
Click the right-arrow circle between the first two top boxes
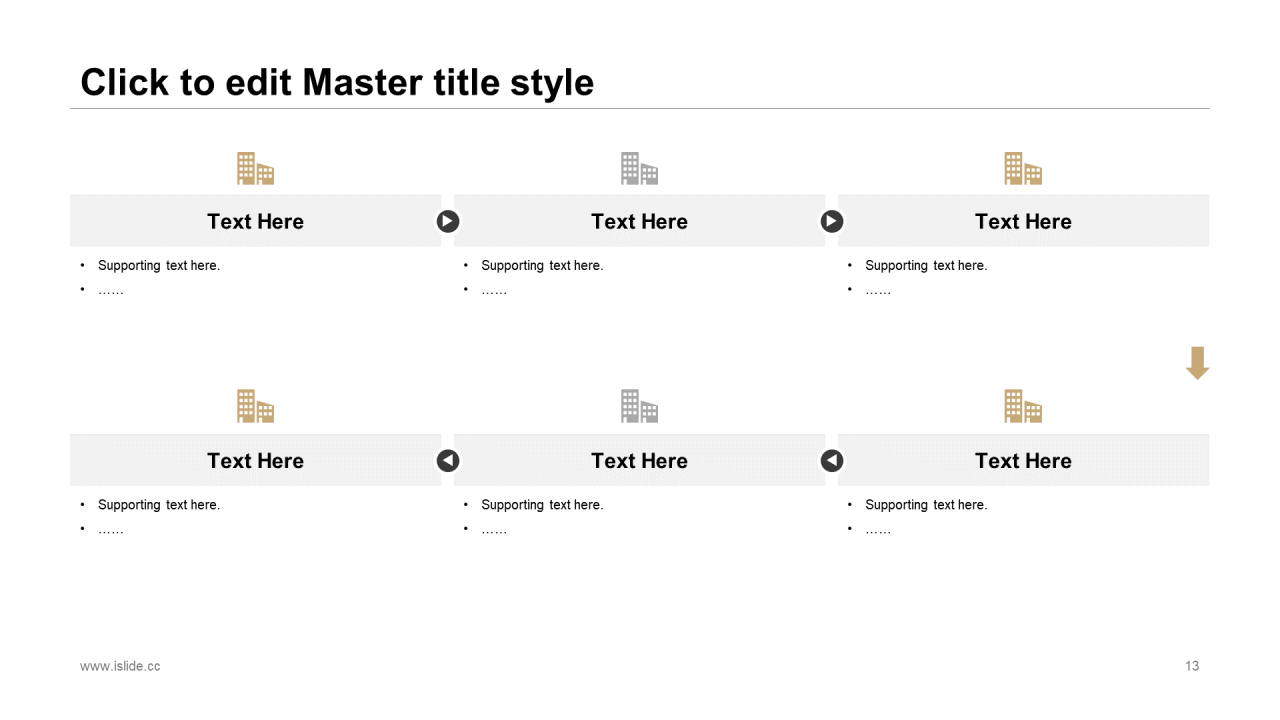pyautogui.click(x=448, y=221)
